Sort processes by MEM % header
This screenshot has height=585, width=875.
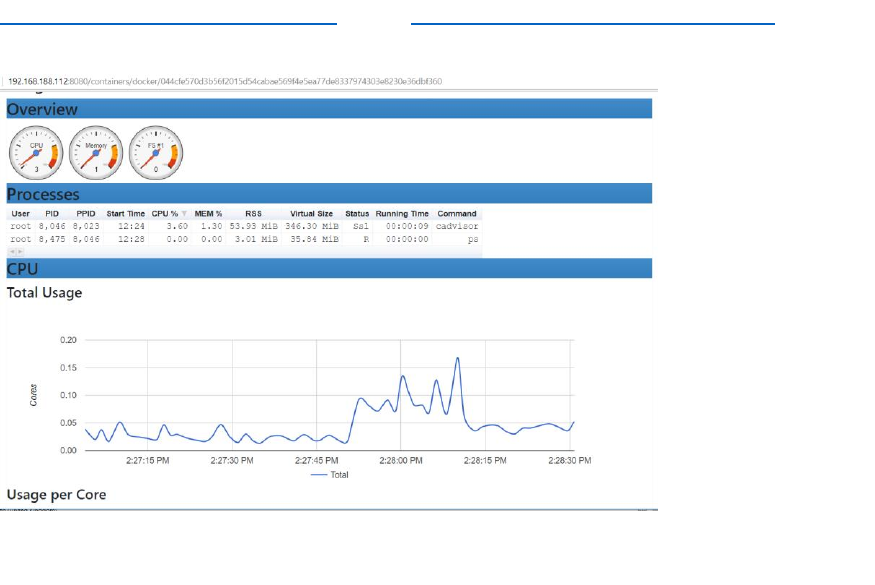click(x=208, y=214)
